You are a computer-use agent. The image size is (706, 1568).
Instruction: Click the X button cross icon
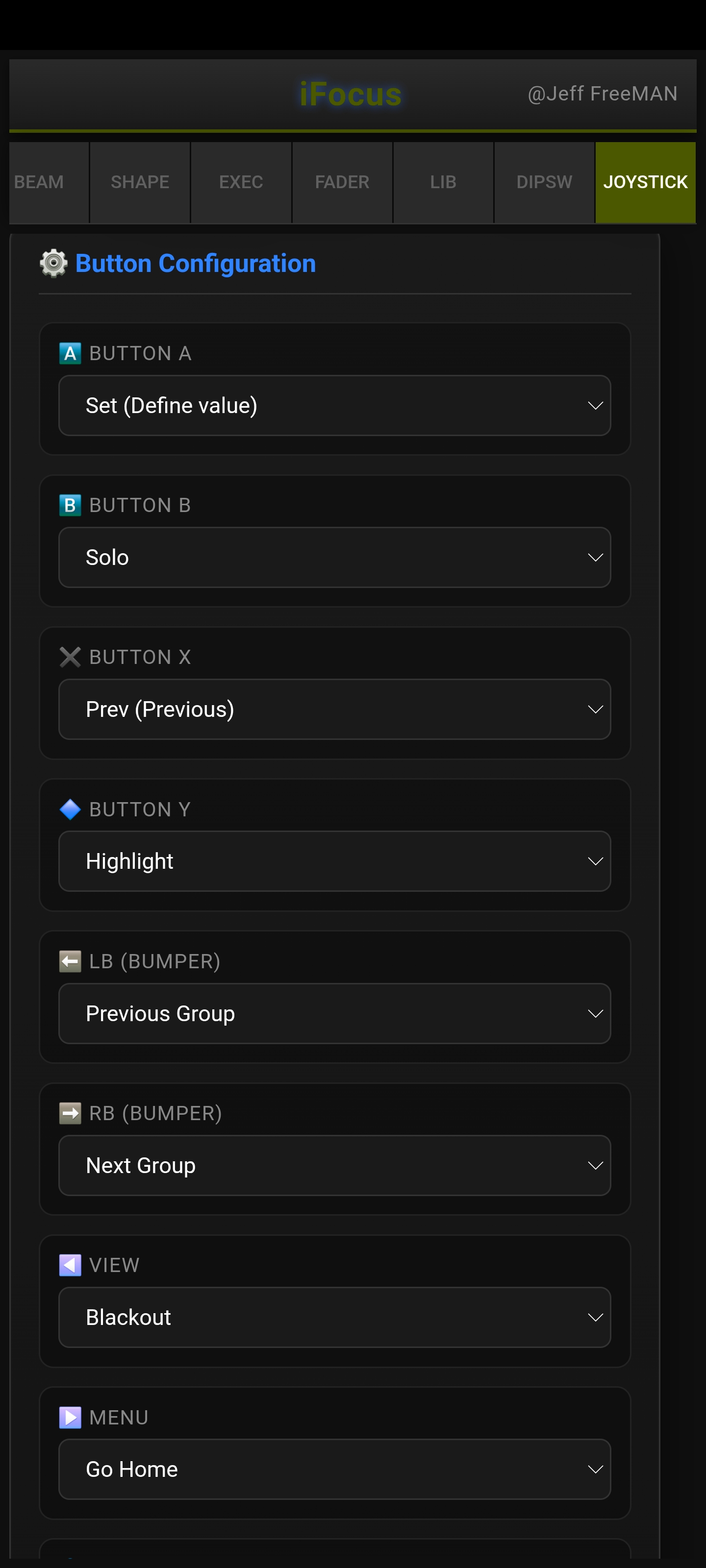coord(70,657)
